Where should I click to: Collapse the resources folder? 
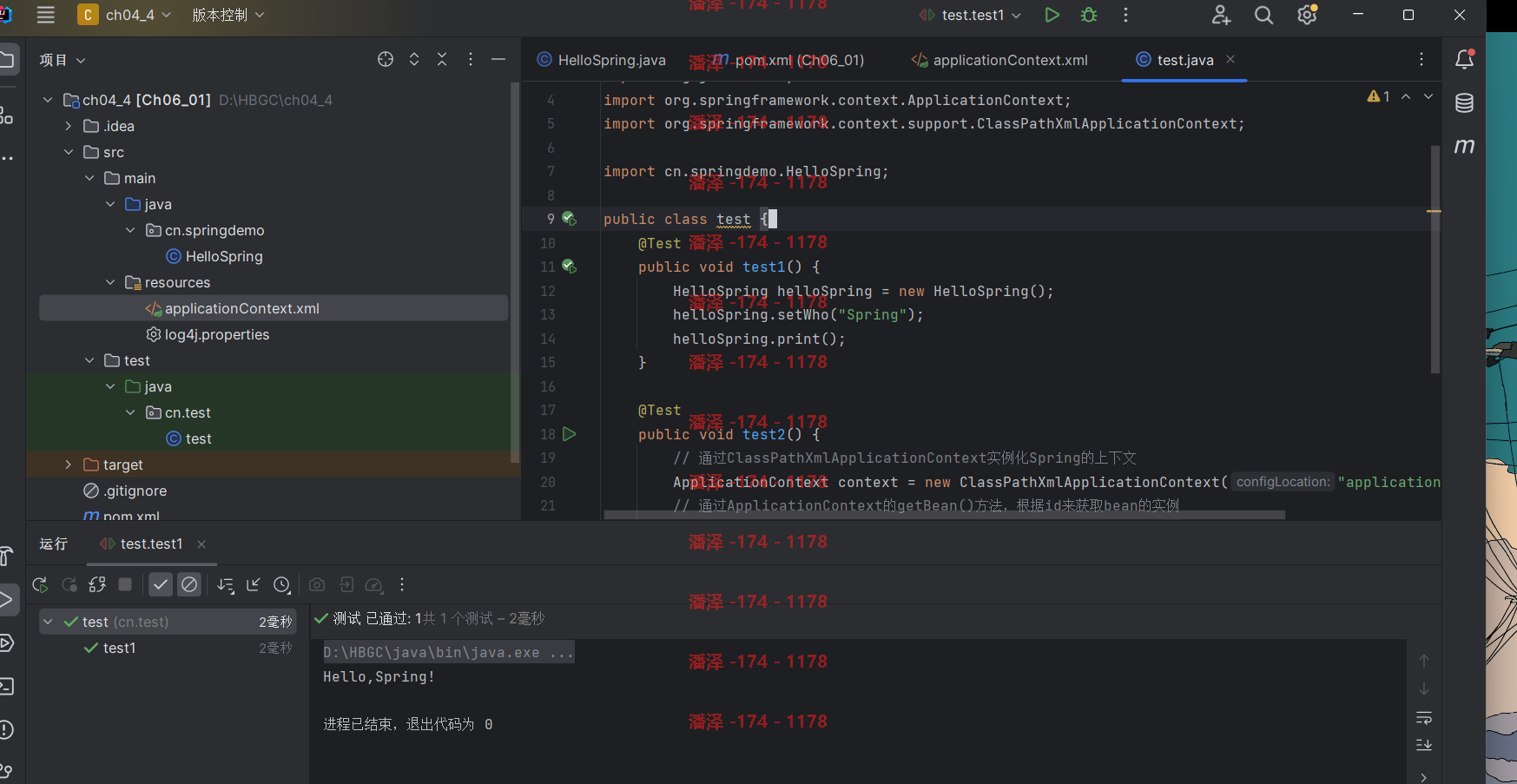coord(110,282)
